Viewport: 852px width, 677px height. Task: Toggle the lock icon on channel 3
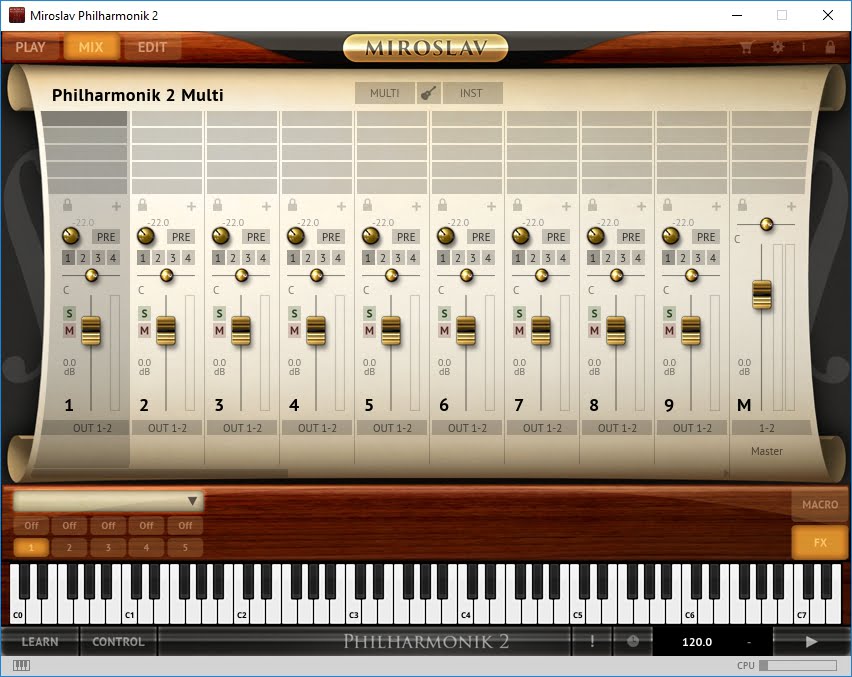pyautogui.click(x=217, y=205)
